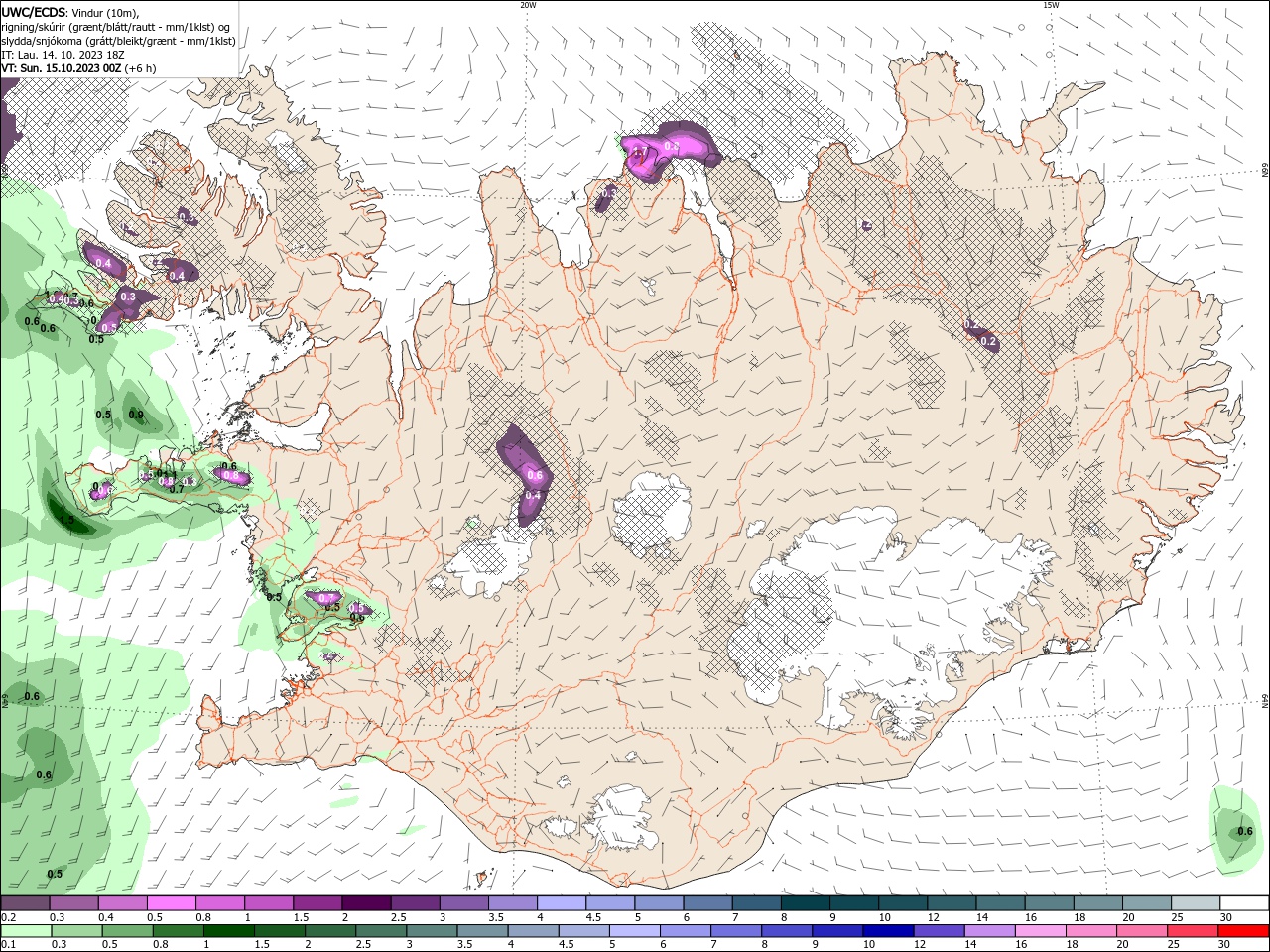
Task: Click the '12' label on rain scale
Action: tap(920, 945)
